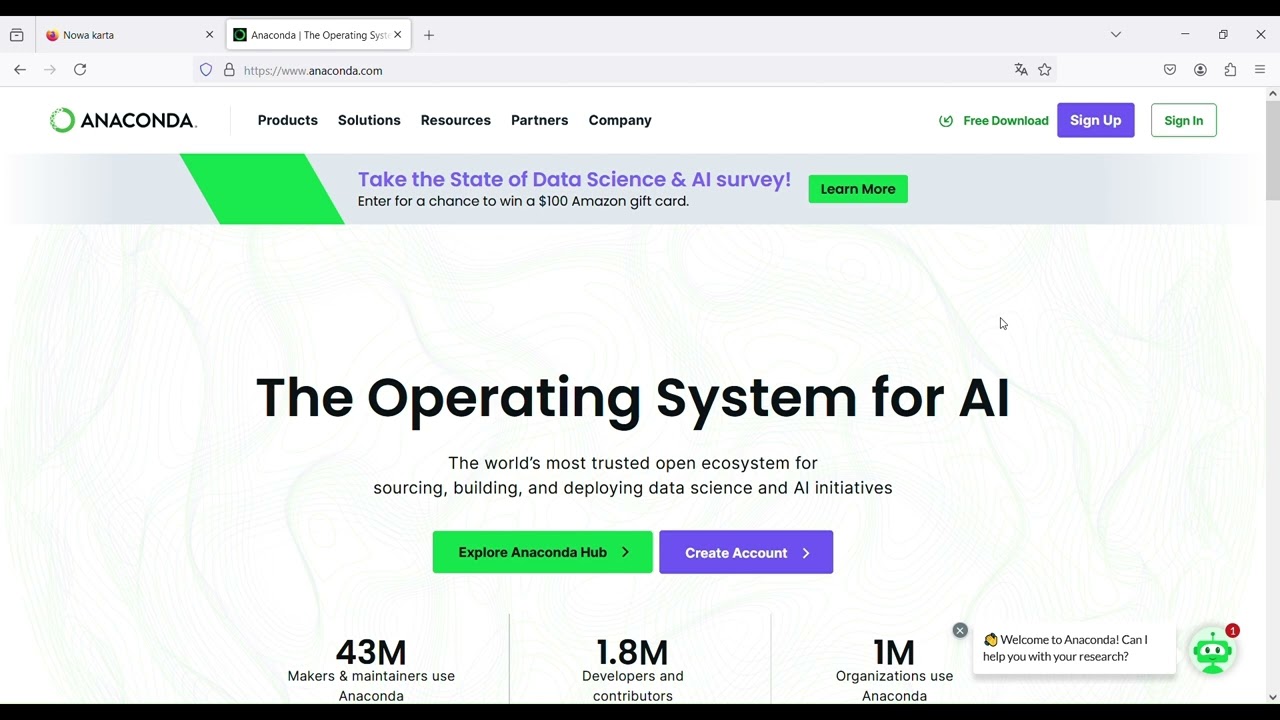Screen dimensions: 1280x720
Task: Select the Anaconda browser tab
Action: 318,35
